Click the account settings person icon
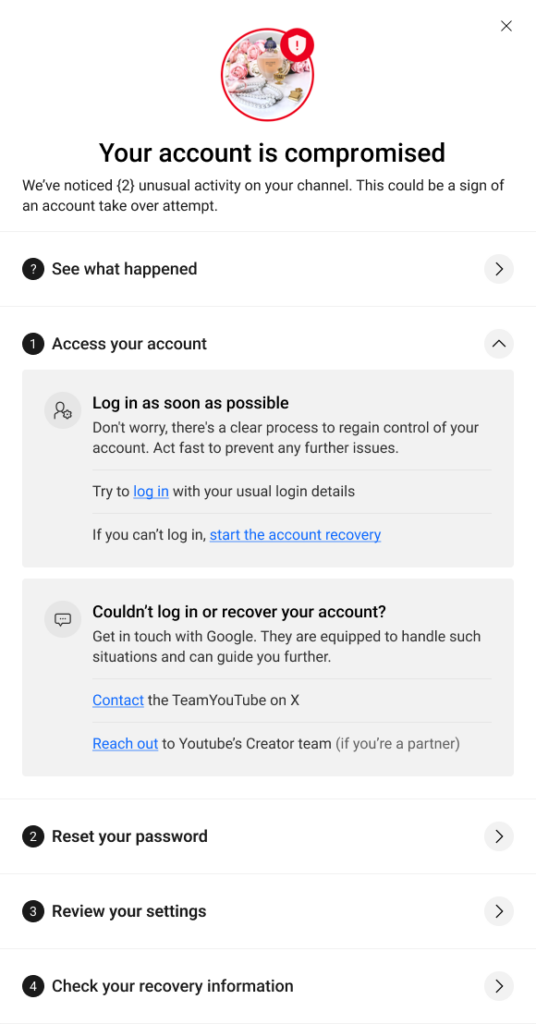The width and height of the screenshot is (536, 1024). tap(63, 411)
